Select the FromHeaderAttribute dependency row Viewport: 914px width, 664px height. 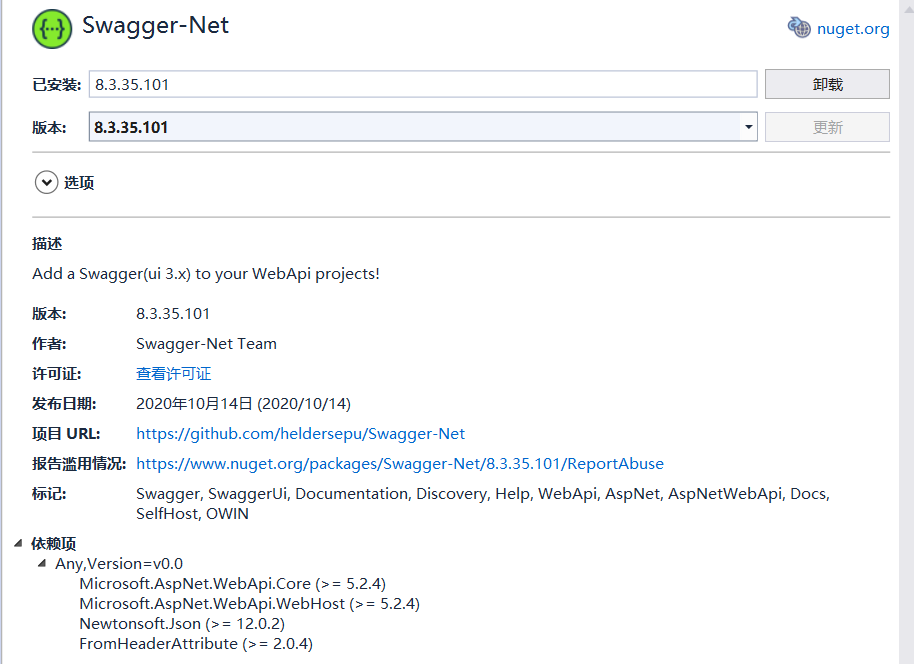pyautogui.click(x=196, y=644)
